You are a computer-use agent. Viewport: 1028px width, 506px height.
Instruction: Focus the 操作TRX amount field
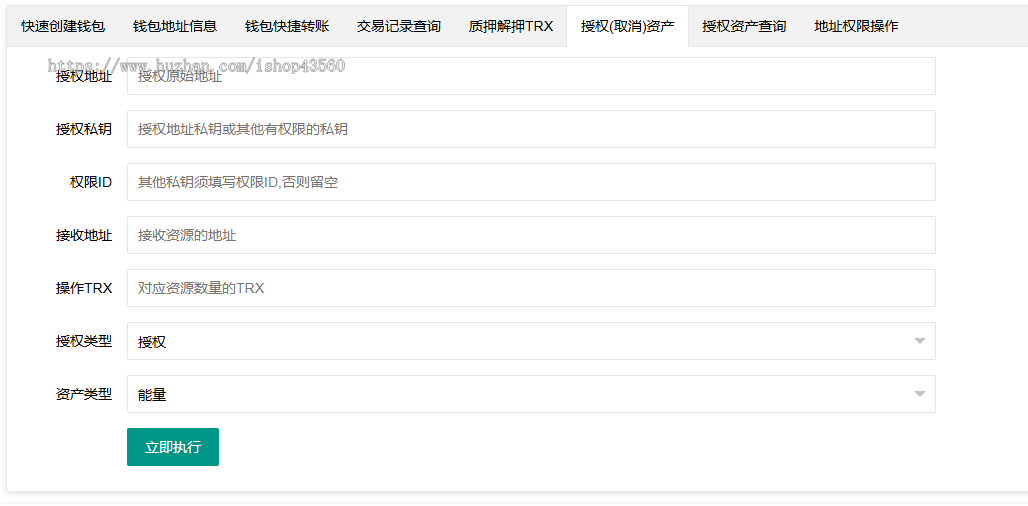531,288
